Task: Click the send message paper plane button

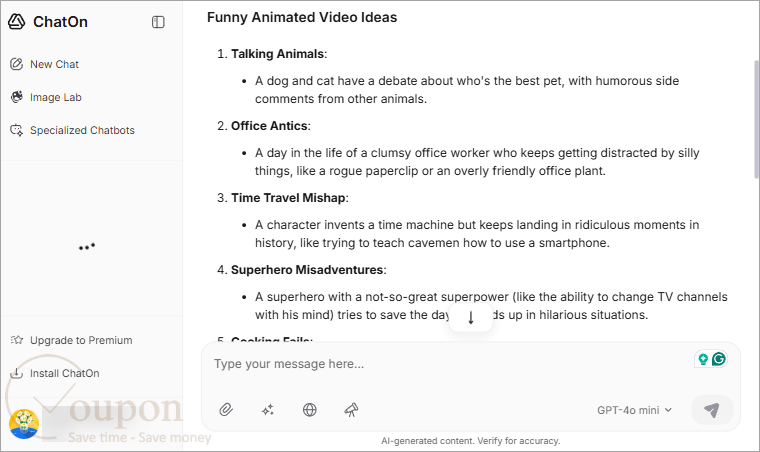Action: [x=712, y=410]
